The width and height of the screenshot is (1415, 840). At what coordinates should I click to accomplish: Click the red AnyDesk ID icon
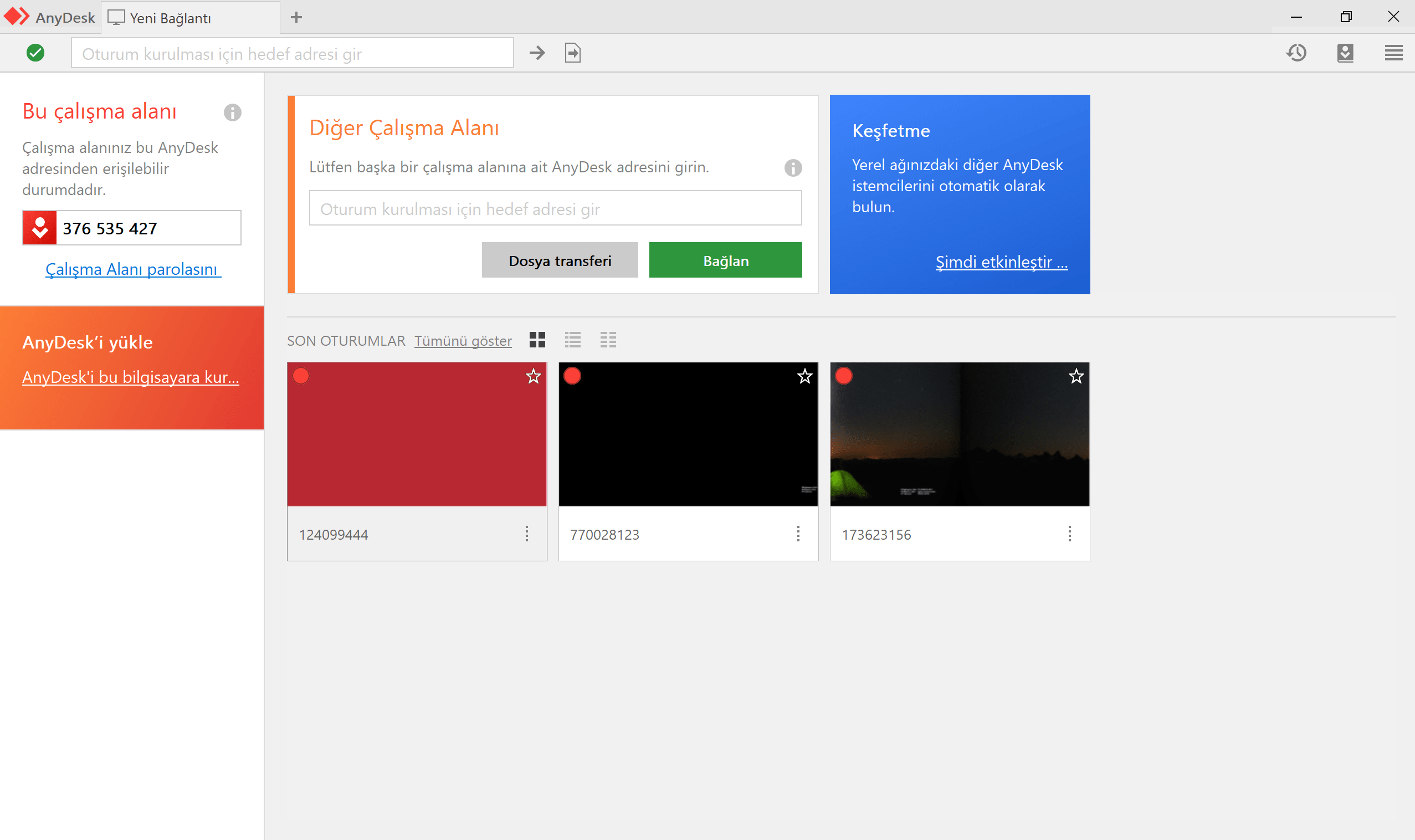click(40, 228)
